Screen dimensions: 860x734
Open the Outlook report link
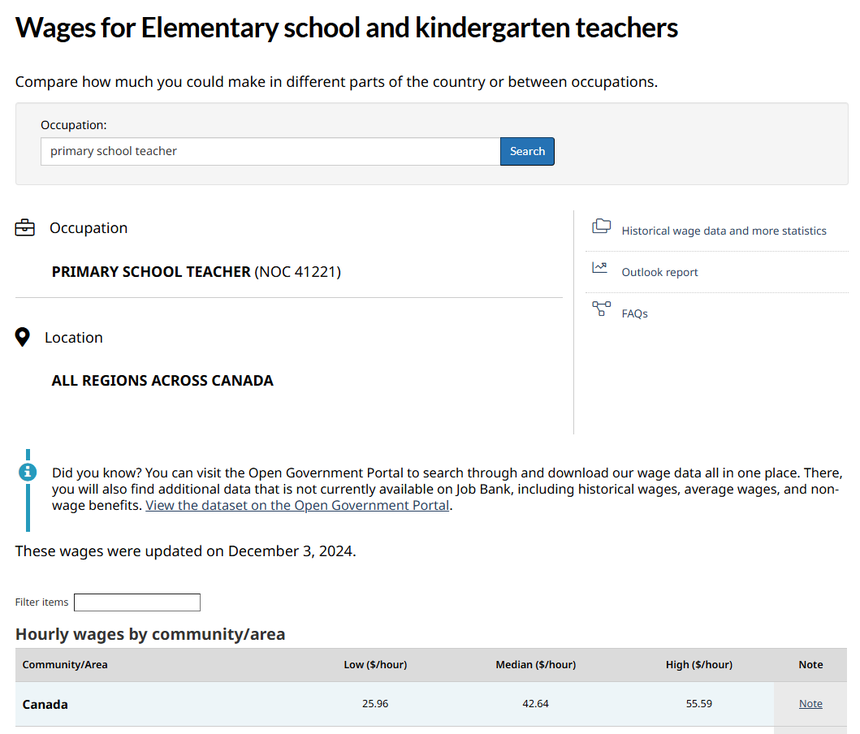pyautogui.click(x=660, y=272)
